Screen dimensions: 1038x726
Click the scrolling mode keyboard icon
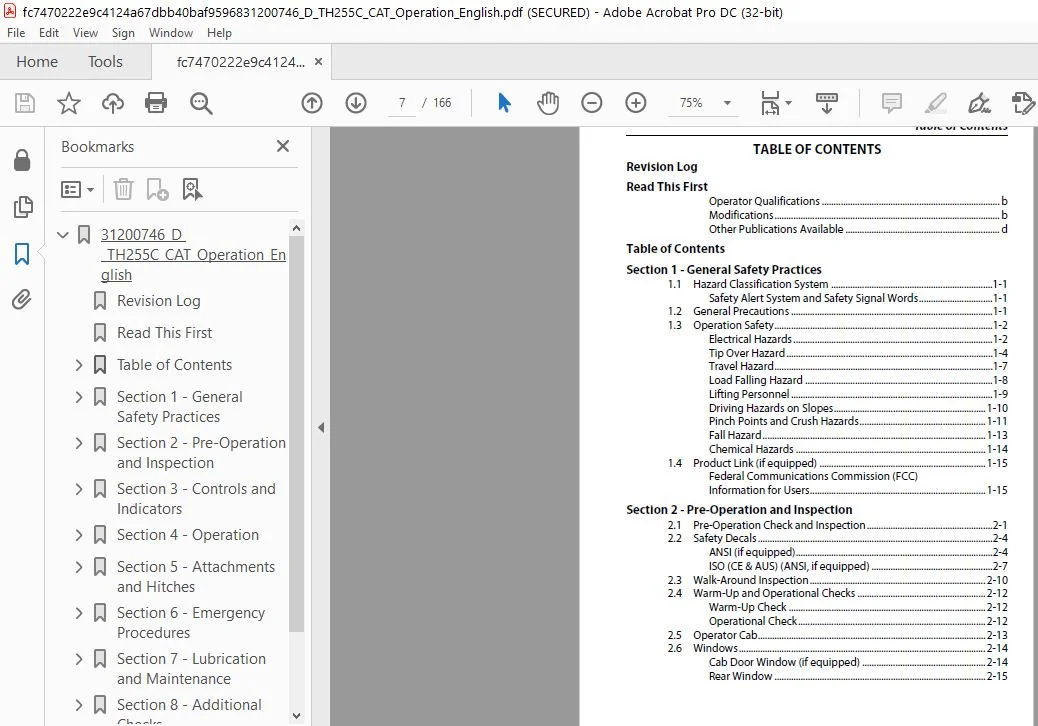click(x=826, y=103)
